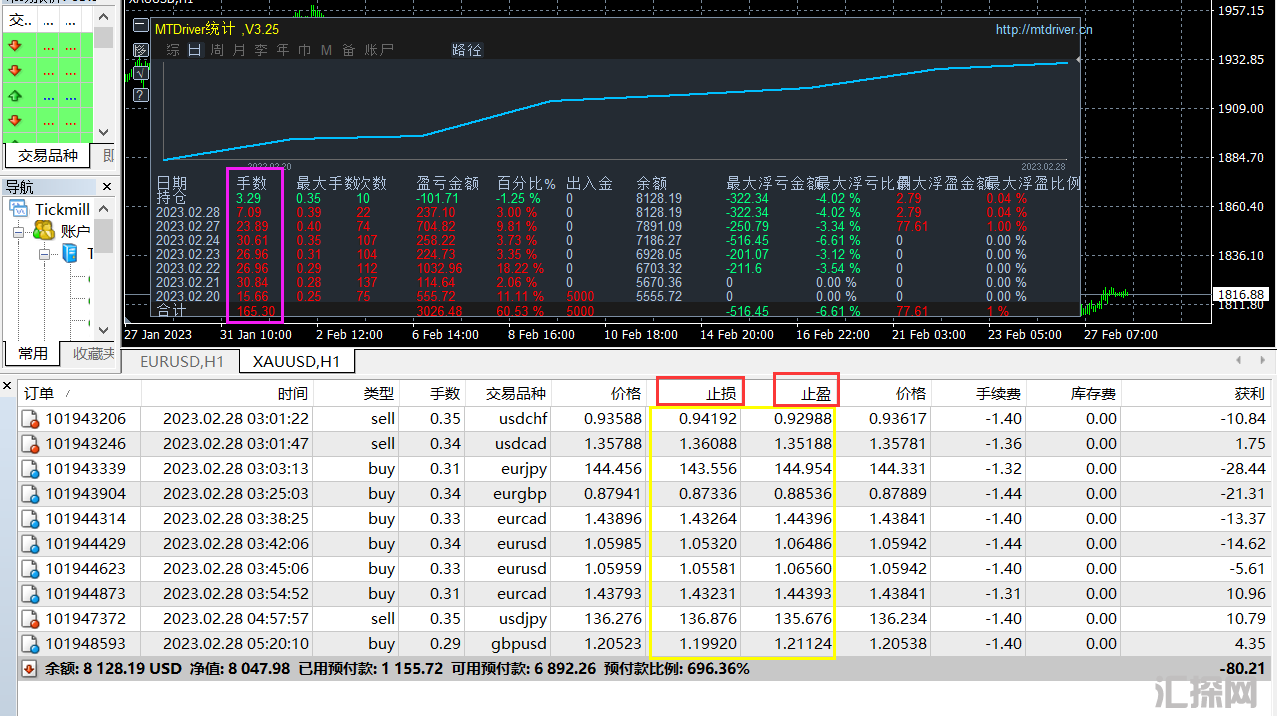
Task: Toggle the MTDriver checkmark icon box
Action: [x=141, y=72]
